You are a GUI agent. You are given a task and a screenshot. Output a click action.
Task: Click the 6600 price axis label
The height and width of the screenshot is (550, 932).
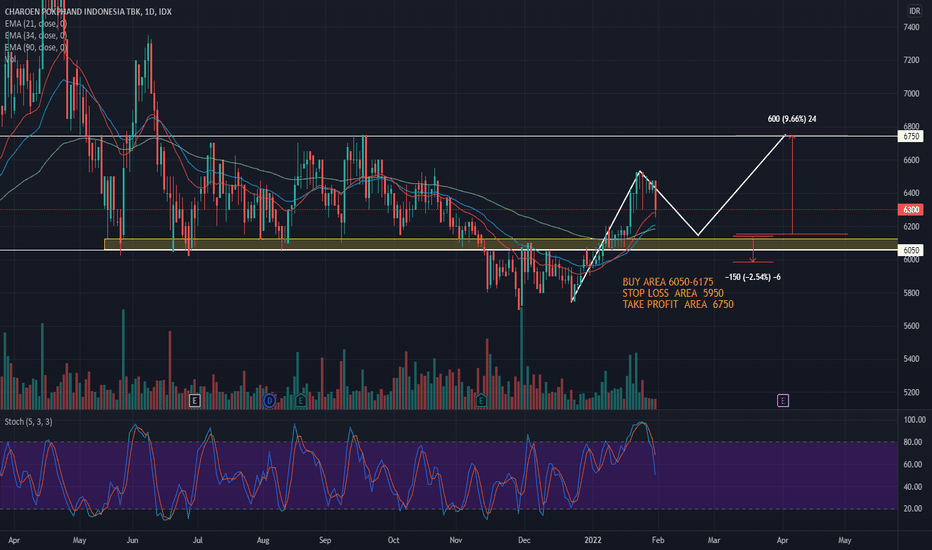point(911,161)
